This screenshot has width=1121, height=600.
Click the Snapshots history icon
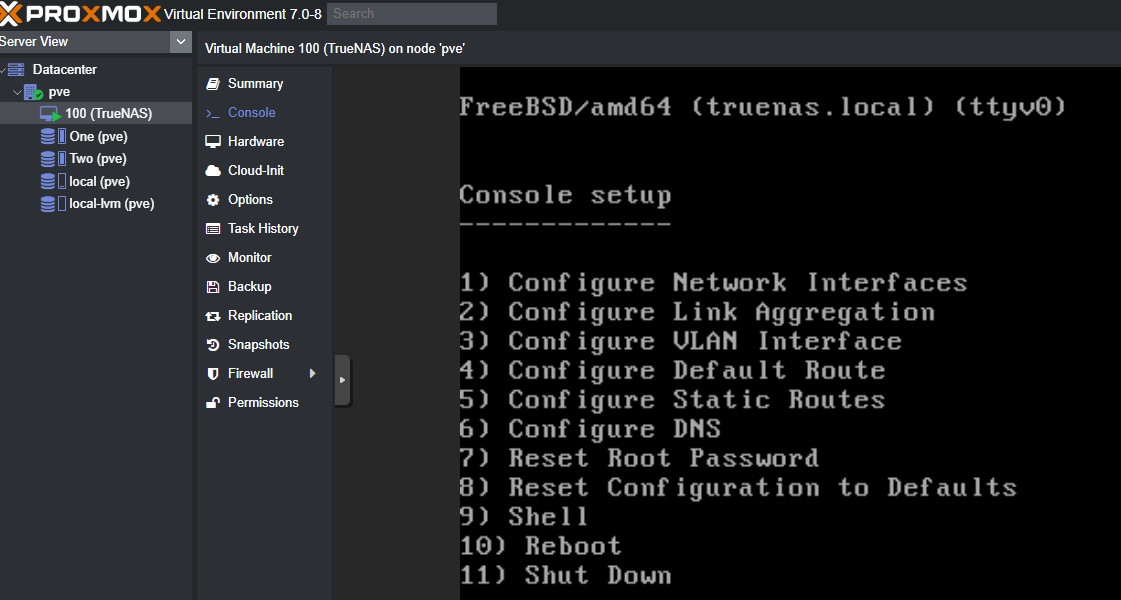pyautogui.click(x=212, y=345)
